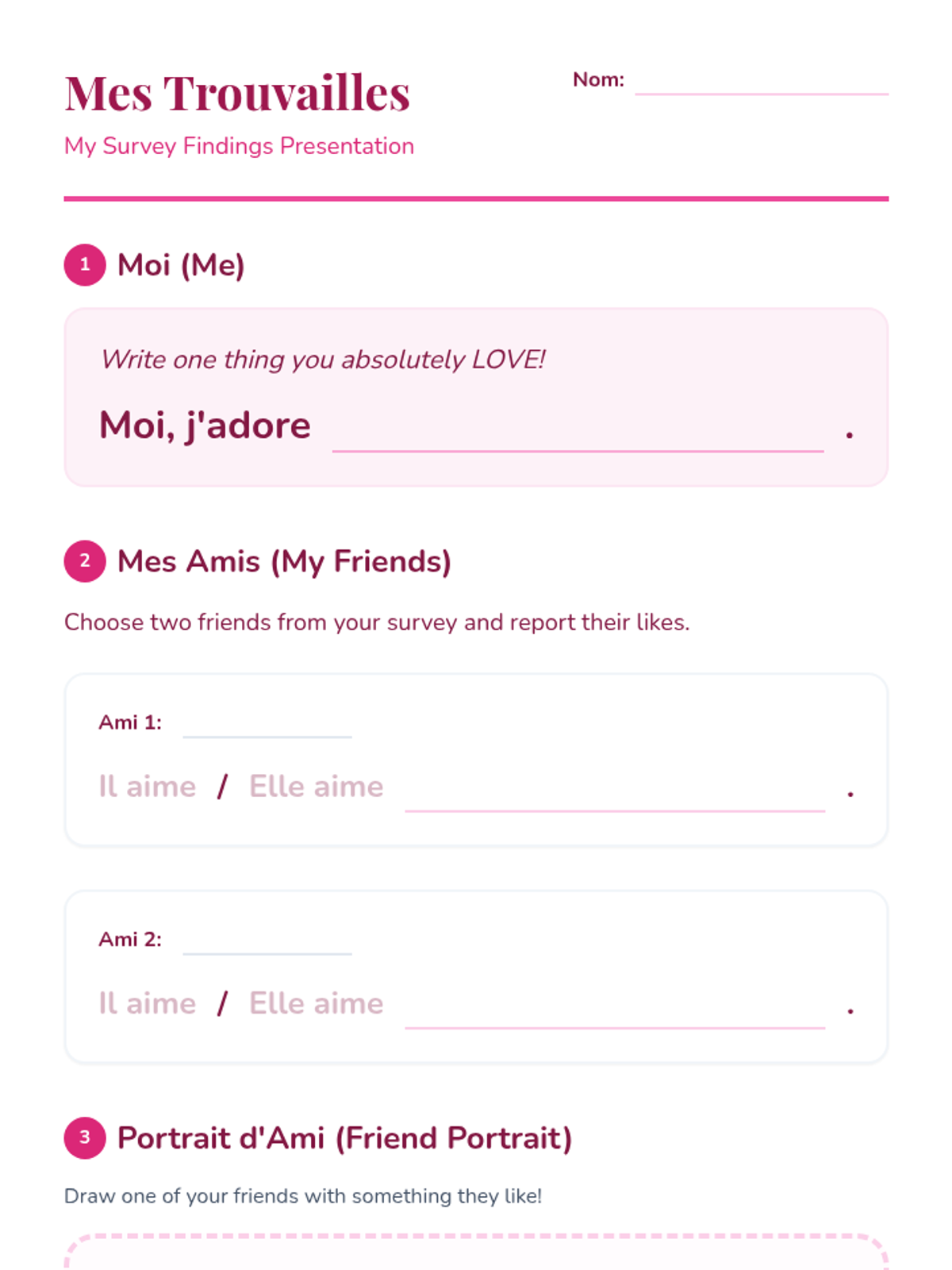
Task: Click the blank line after "Moi, j'adore"
Action: coord(578,433)
